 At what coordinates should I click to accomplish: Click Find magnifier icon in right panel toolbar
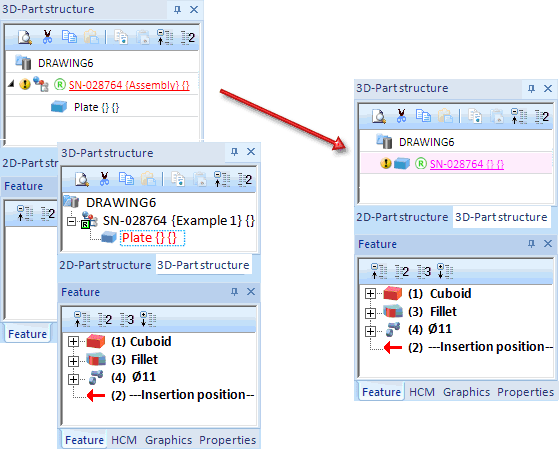click(379, 116)
